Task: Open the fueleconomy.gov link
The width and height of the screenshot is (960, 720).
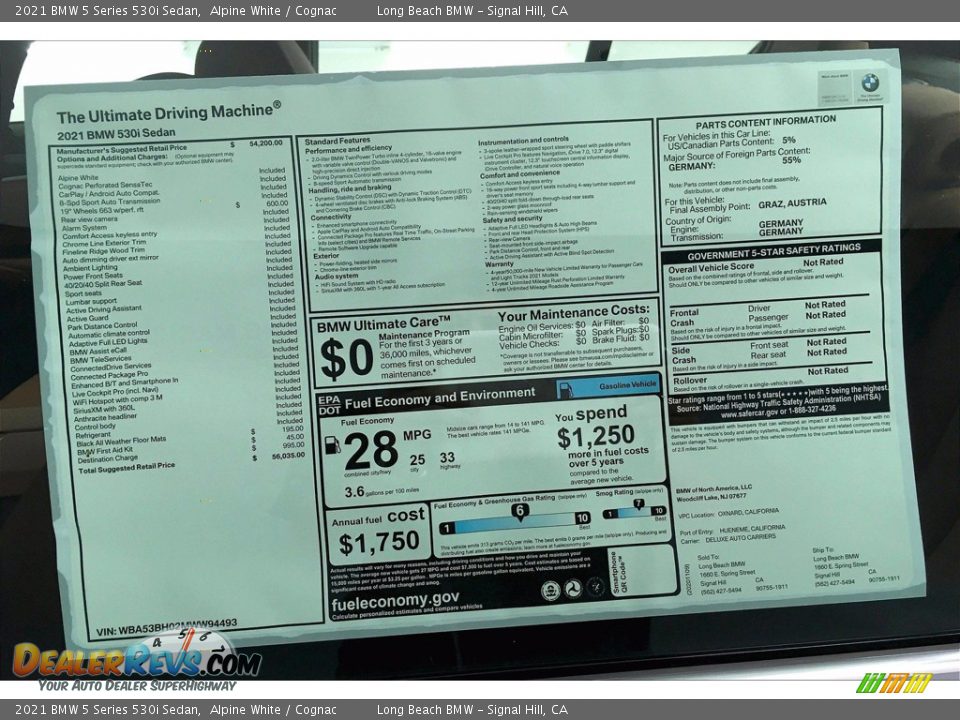Action: pos(395,601)
